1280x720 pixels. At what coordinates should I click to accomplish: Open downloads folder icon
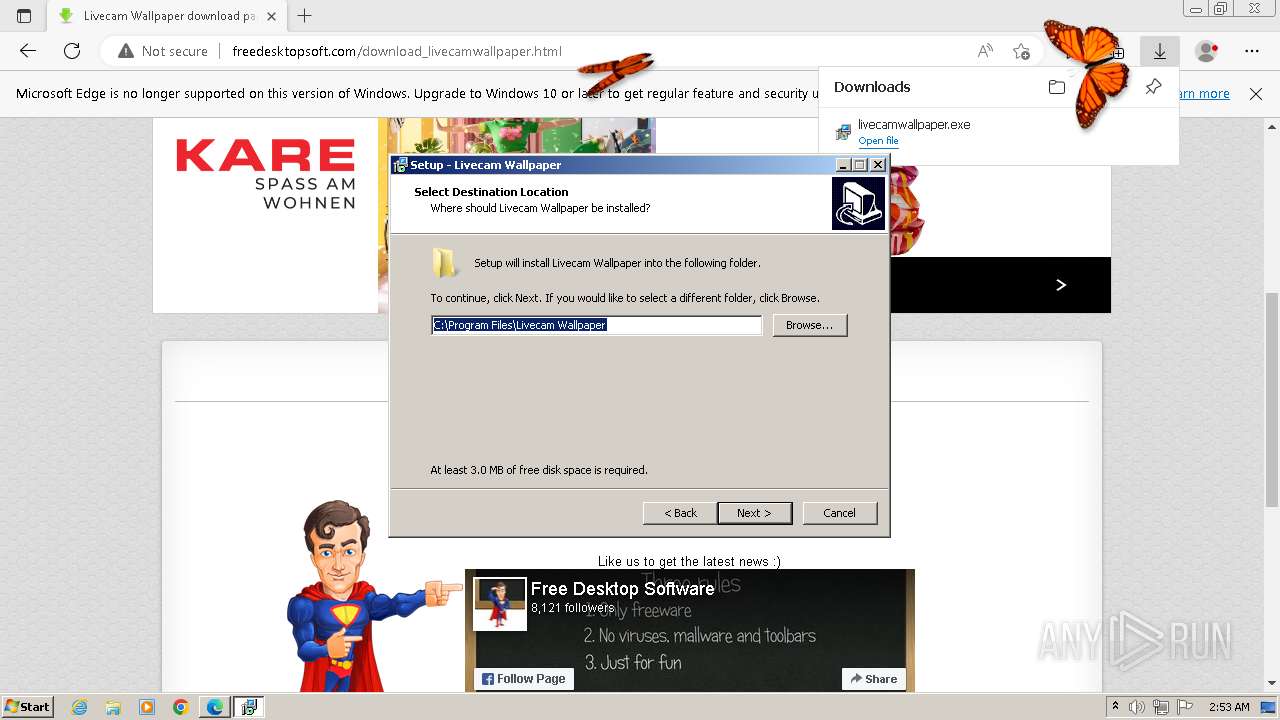pyautogui.click(x=1056, y=87)
